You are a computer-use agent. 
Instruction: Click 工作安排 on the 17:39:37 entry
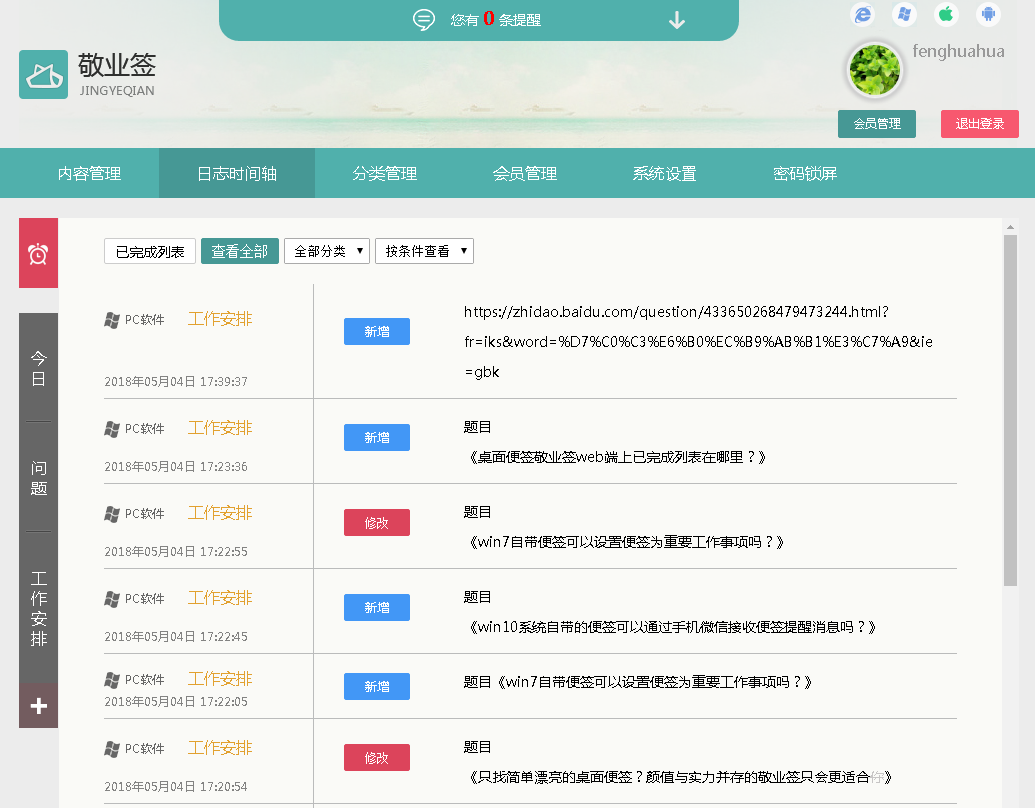tap(220, 320)
